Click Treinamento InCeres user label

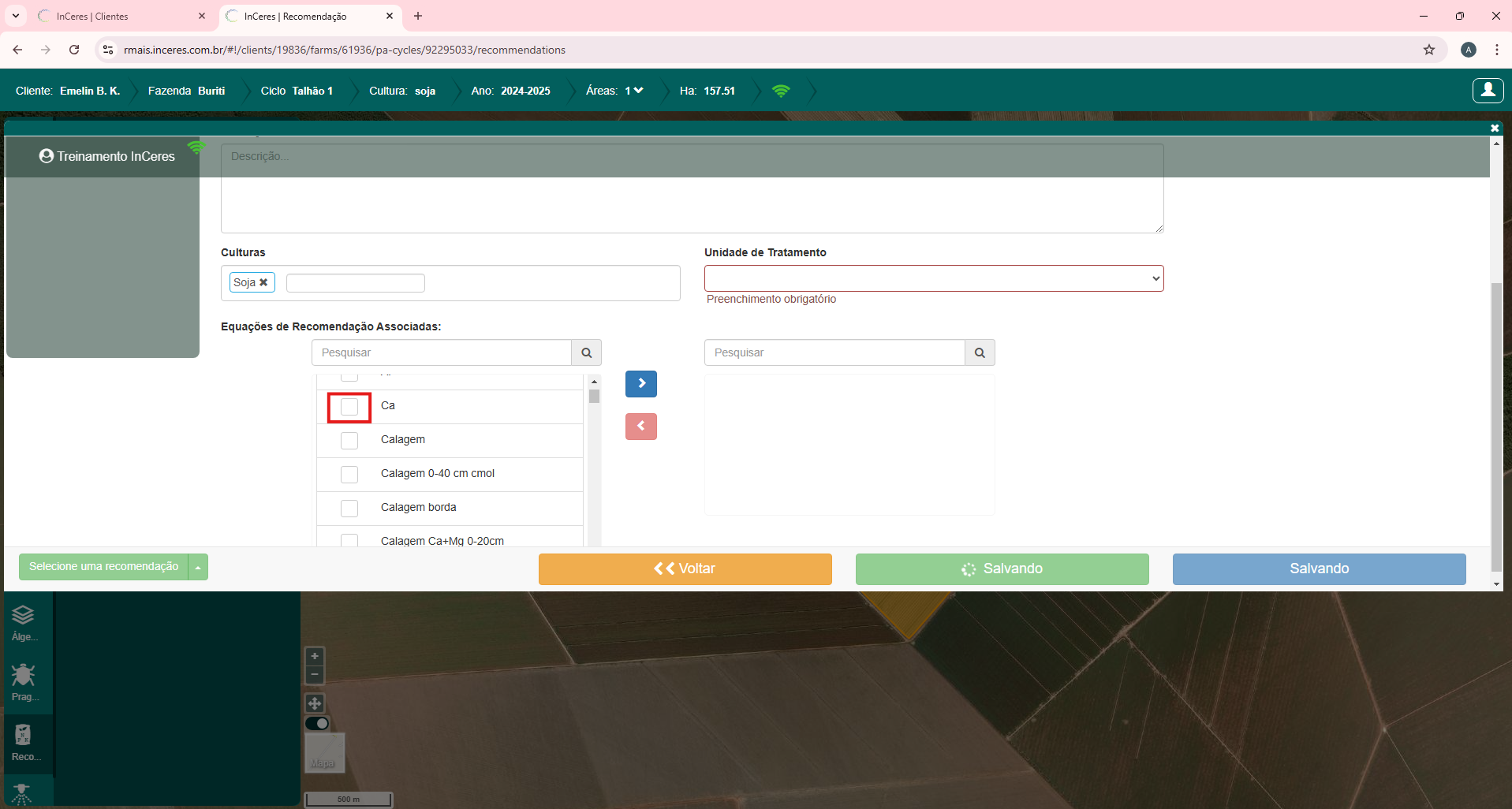[107, 156]
